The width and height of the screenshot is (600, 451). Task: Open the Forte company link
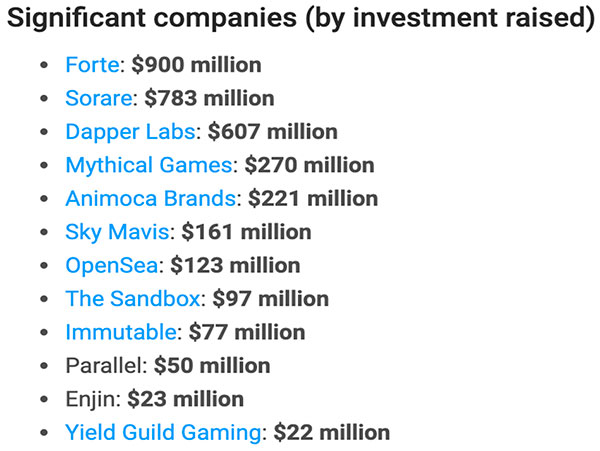[x=92, y=65]
